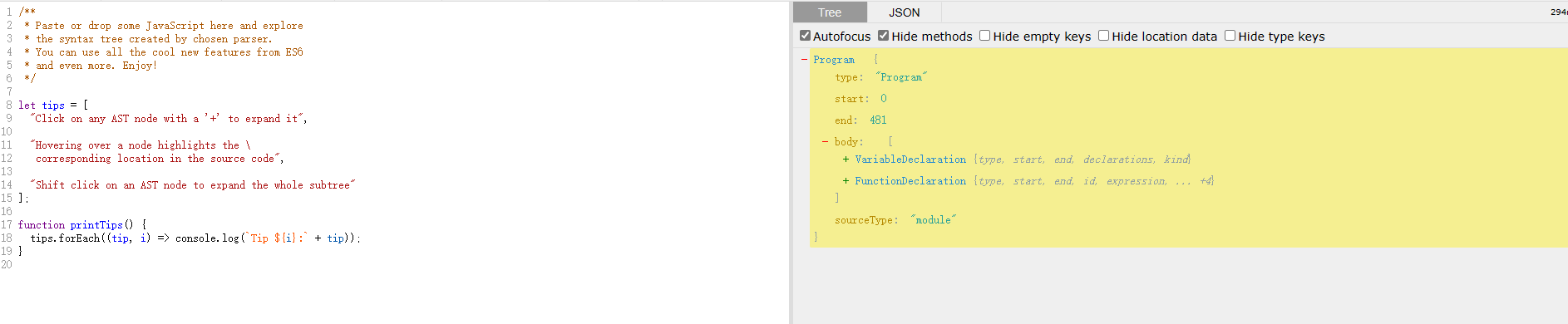Screen dimensions: 1568x324
Task: Place cursor on printTips function name
Action: (x=96, y=225)
